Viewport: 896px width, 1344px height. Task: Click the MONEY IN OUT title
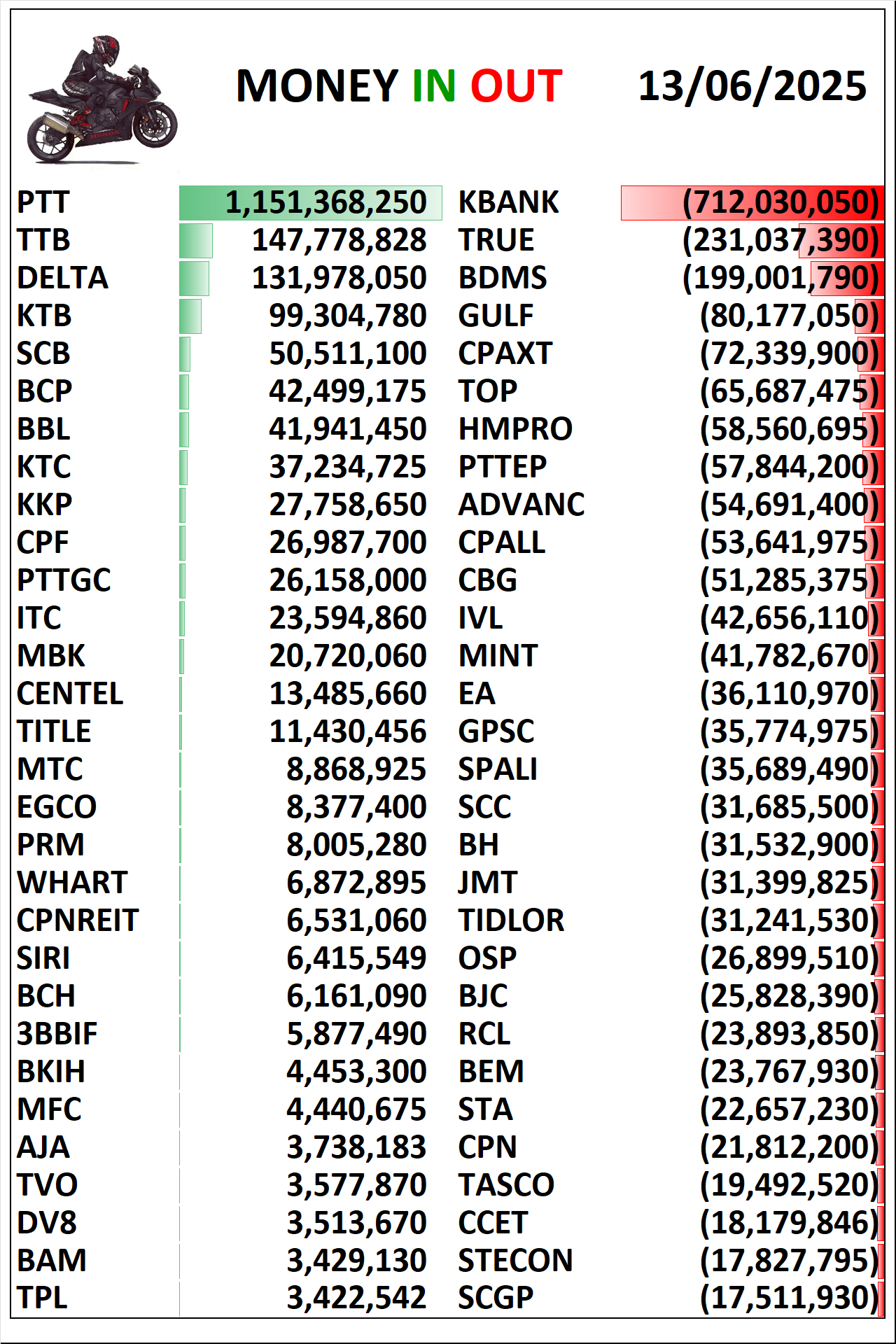[399, 86]
